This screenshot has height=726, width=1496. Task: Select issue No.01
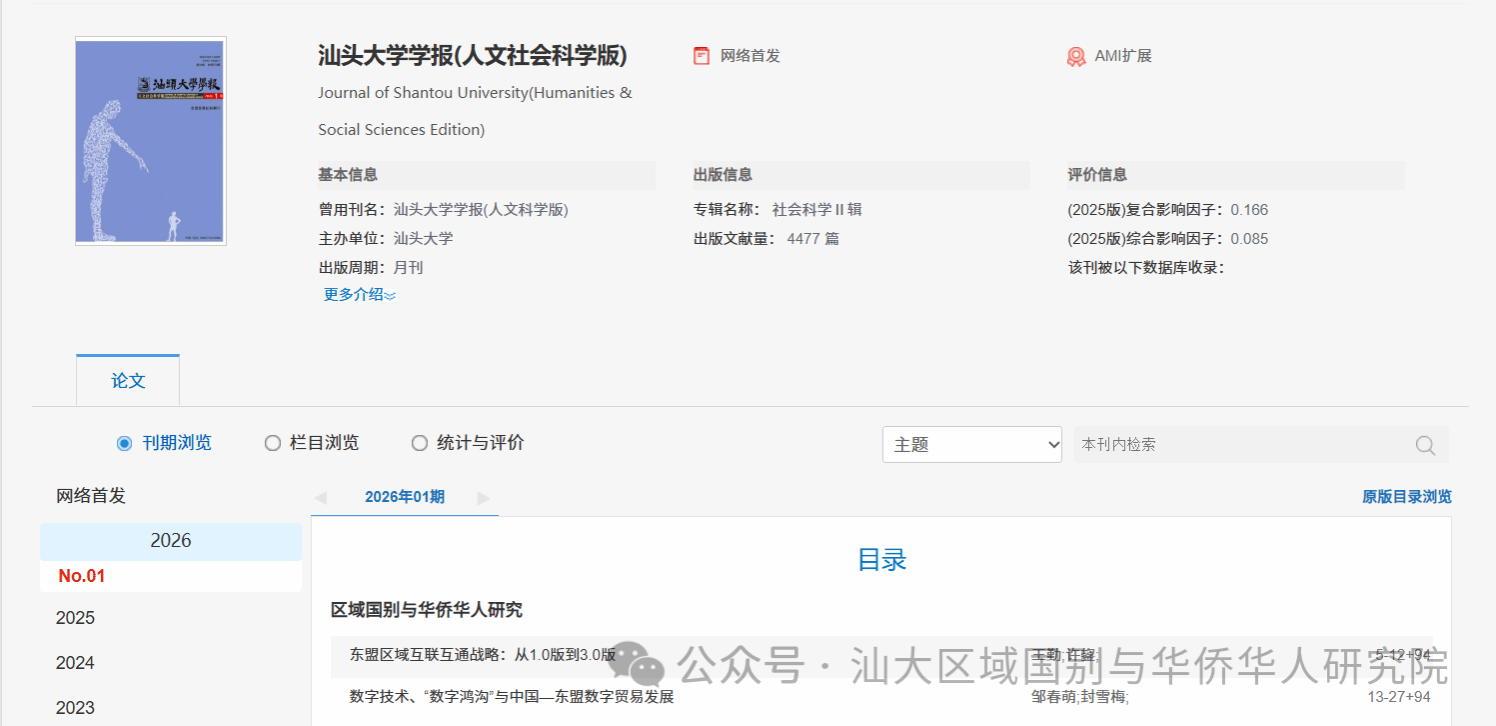pyautogui.click(x=82, y=576)
